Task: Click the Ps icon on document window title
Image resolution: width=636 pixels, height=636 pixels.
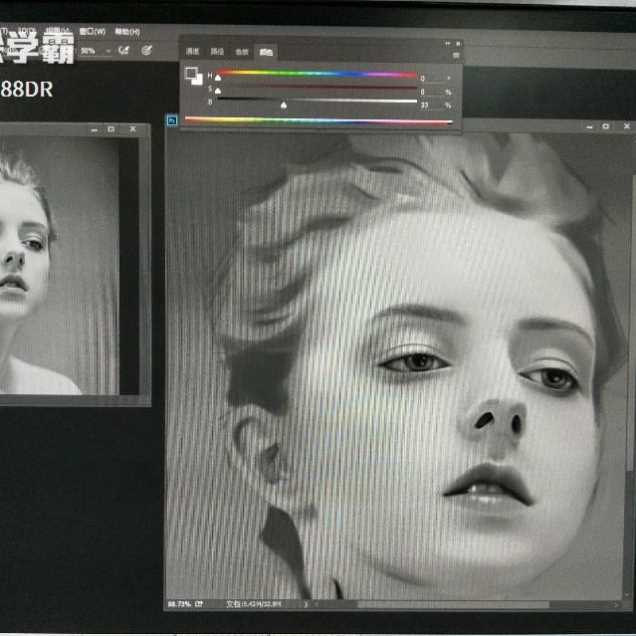Action: click(172, 120)
